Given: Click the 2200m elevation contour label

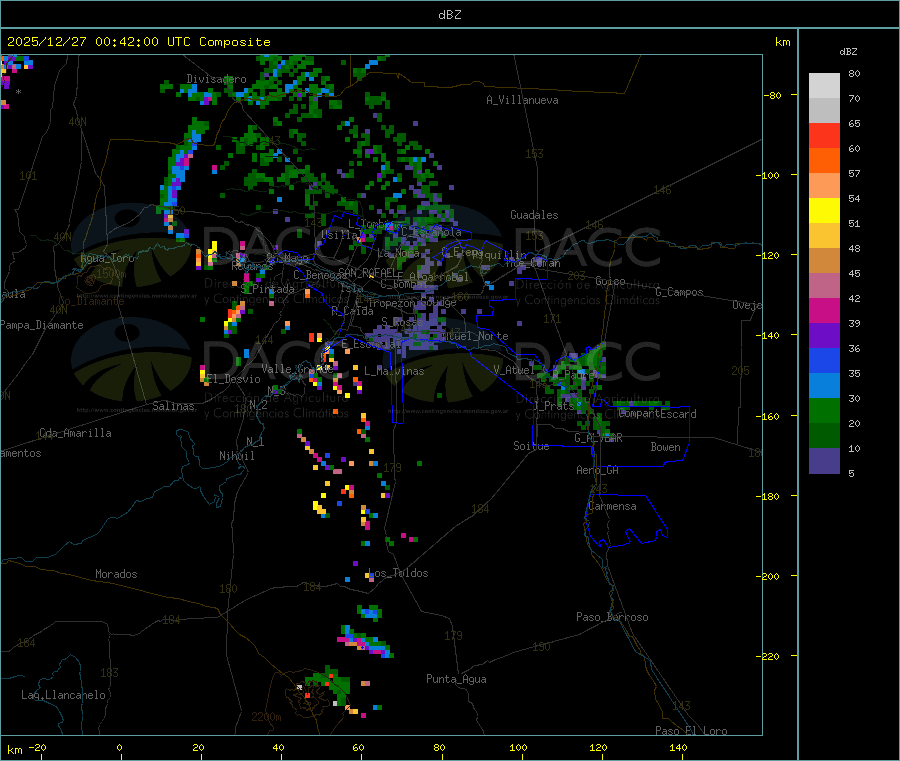Looking at the screenshot, I should (x=266, y=717).
